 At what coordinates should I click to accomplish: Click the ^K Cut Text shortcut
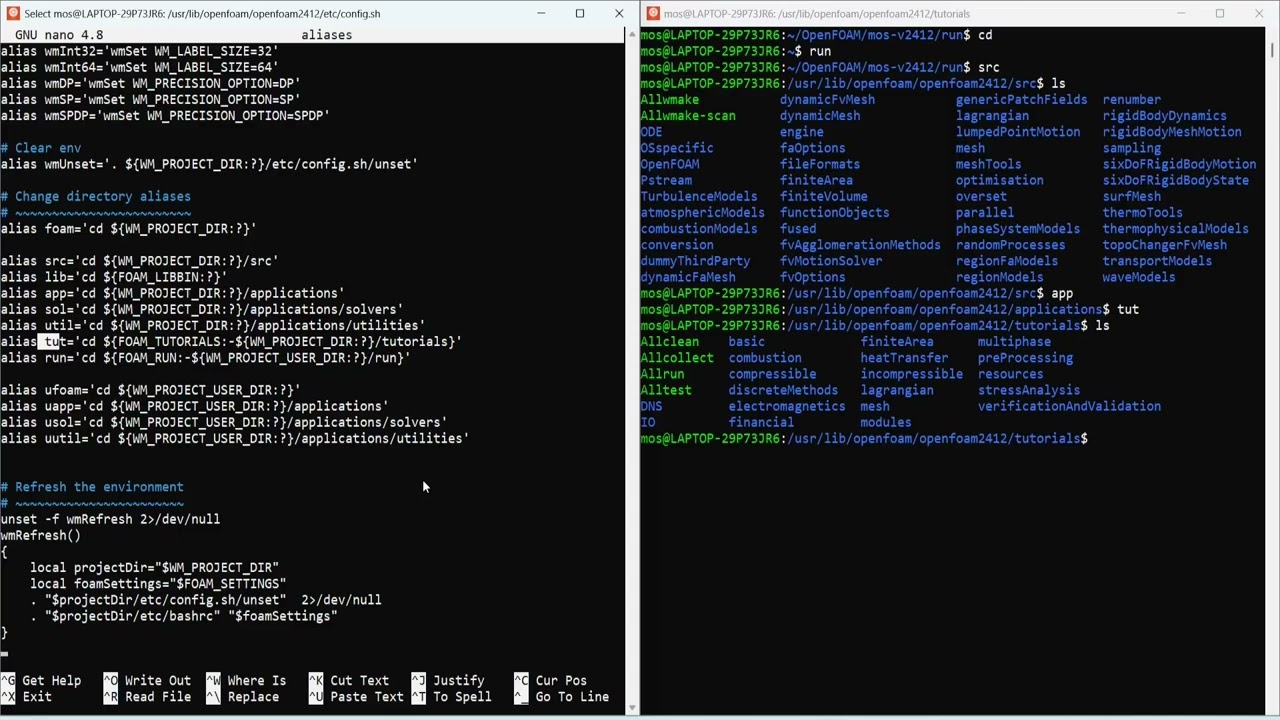[349, 680]
